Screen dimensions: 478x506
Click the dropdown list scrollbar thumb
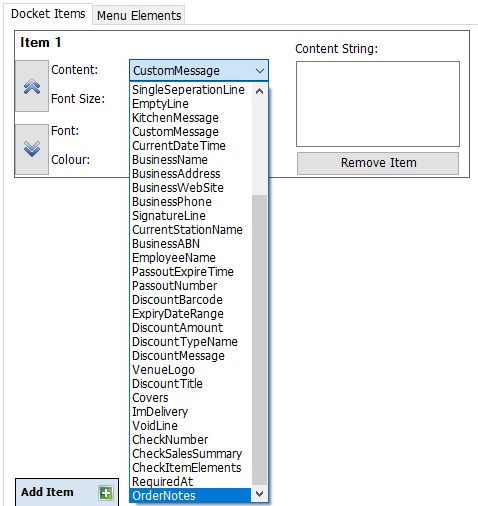[x=259, y=340]
